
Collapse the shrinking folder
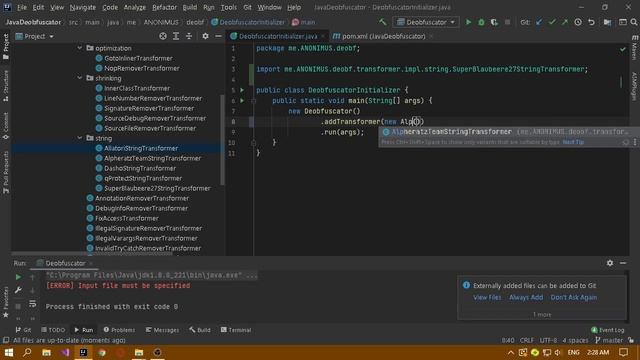click(80, 78)
